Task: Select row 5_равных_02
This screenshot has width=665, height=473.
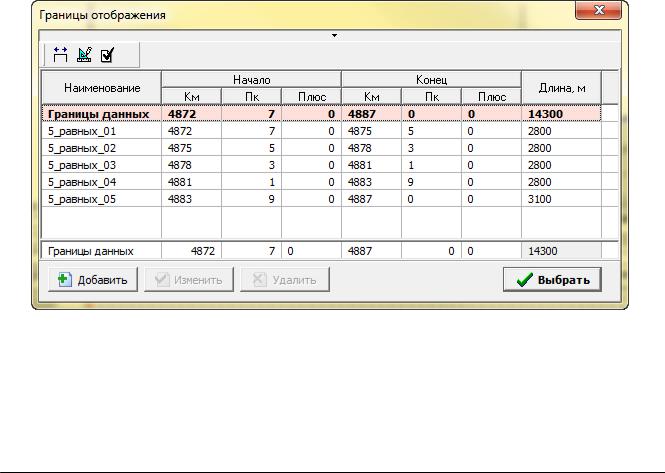Action: click(x=321, y=148)
